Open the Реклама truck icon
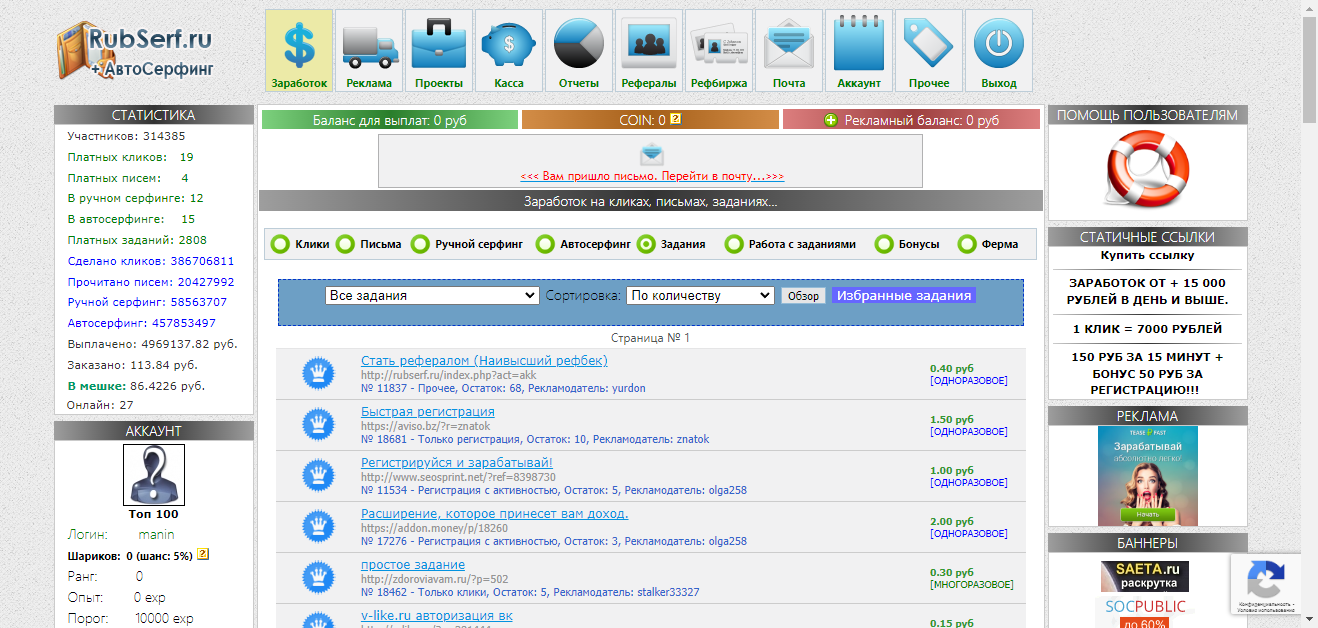 point(369,51)
